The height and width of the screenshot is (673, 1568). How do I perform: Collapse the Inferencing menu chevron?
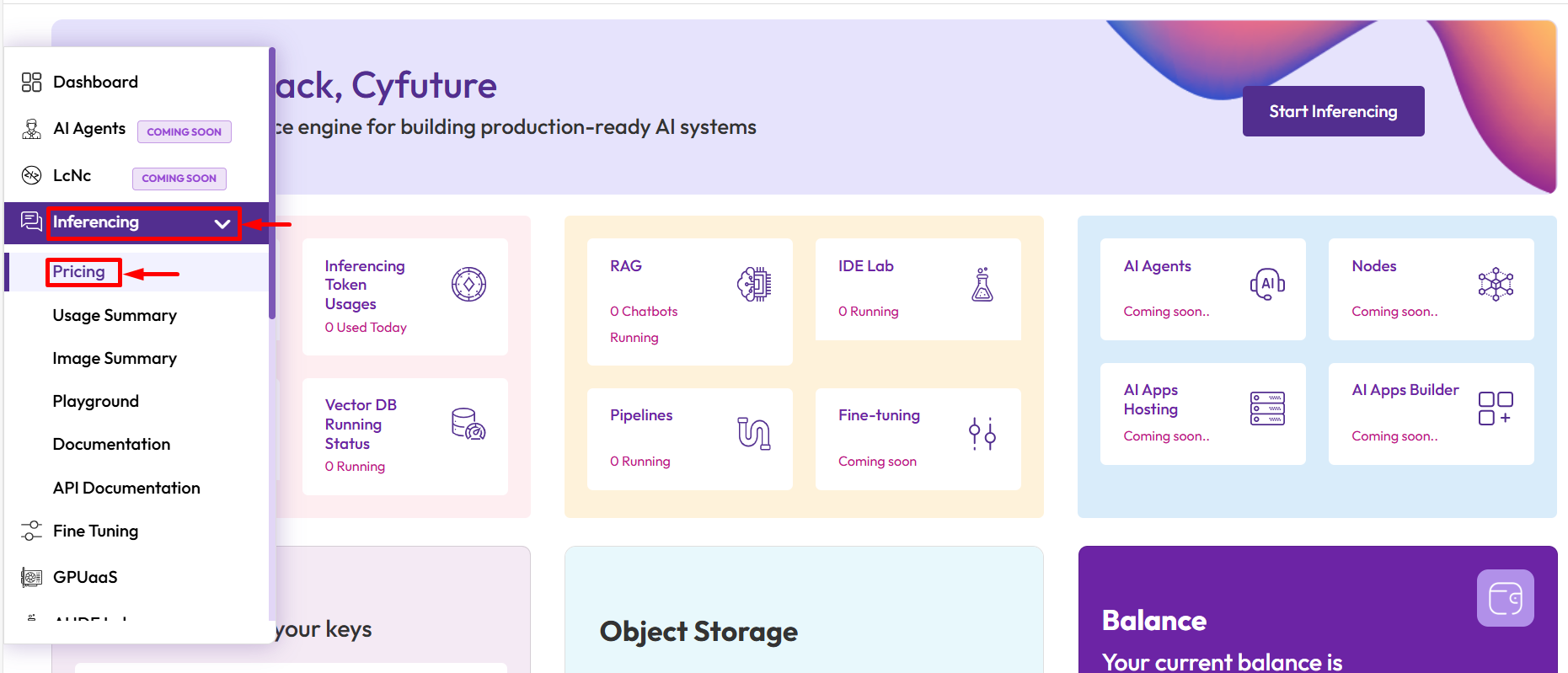click(222, 223)
